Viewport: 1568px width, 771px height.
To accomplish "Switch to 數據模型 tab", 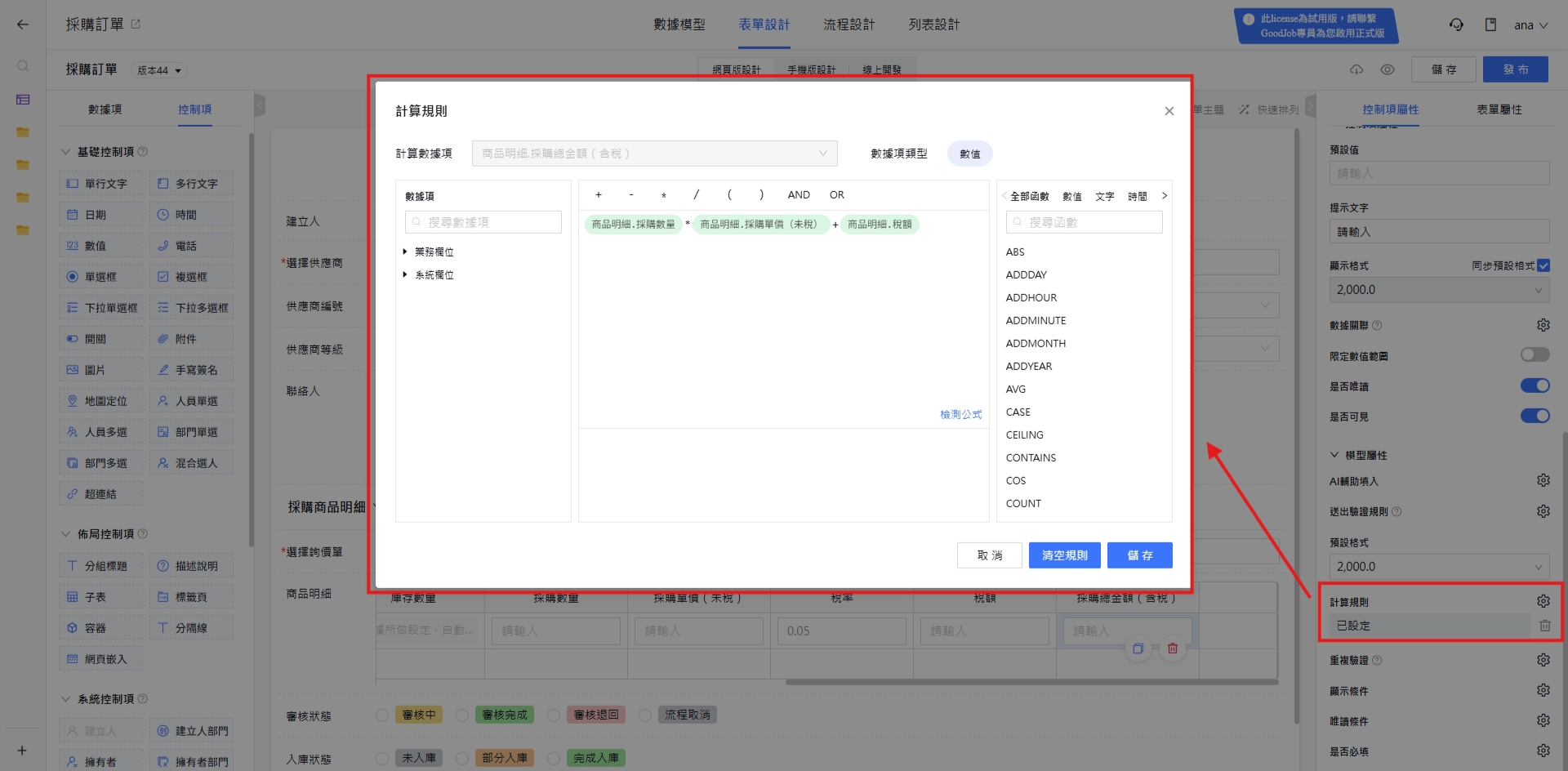I will pos(679,25).
